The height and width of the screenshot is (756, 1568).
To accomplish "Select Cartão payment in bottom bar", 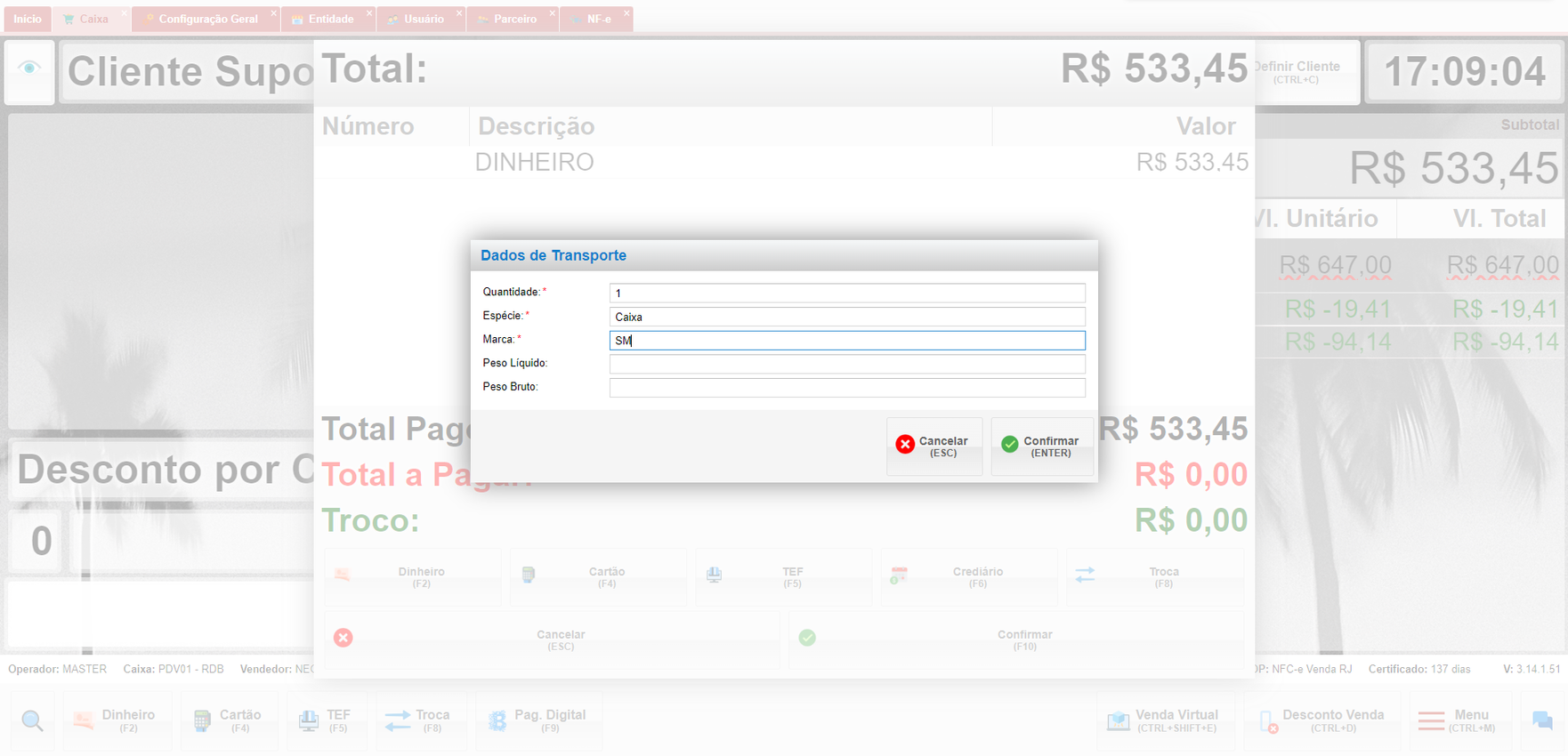I will (229, 720).
